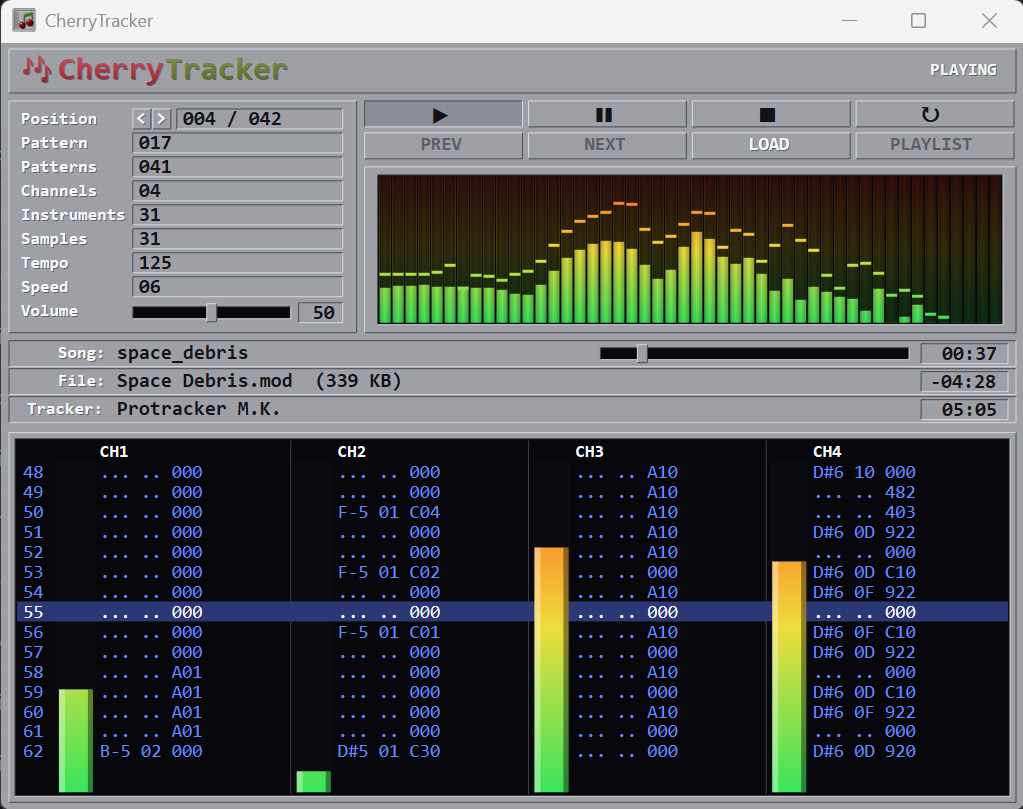
Task: Click row number 62 in pattern view
Action: coord(33,752)
